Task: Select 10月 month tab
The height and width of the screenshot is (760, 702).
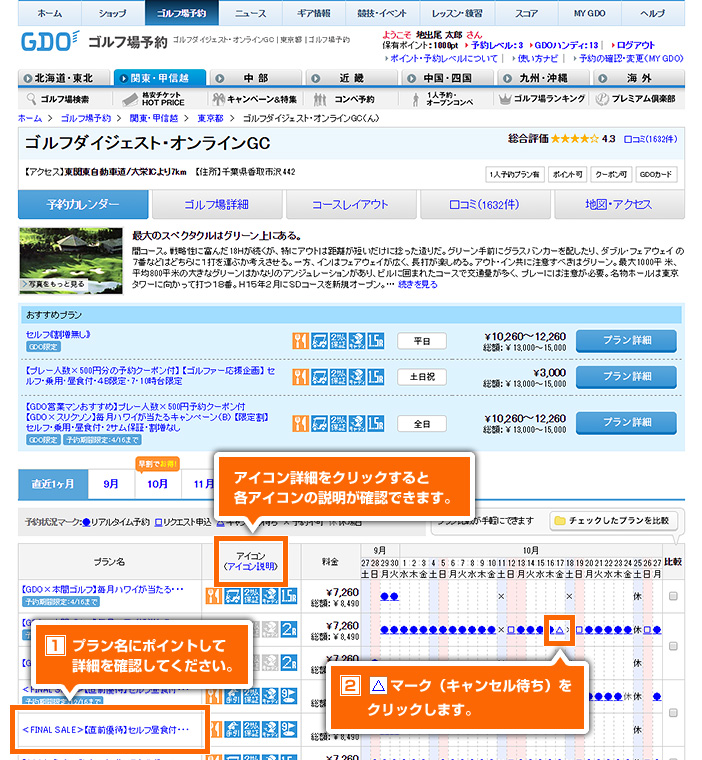Action: pos(158,484)
